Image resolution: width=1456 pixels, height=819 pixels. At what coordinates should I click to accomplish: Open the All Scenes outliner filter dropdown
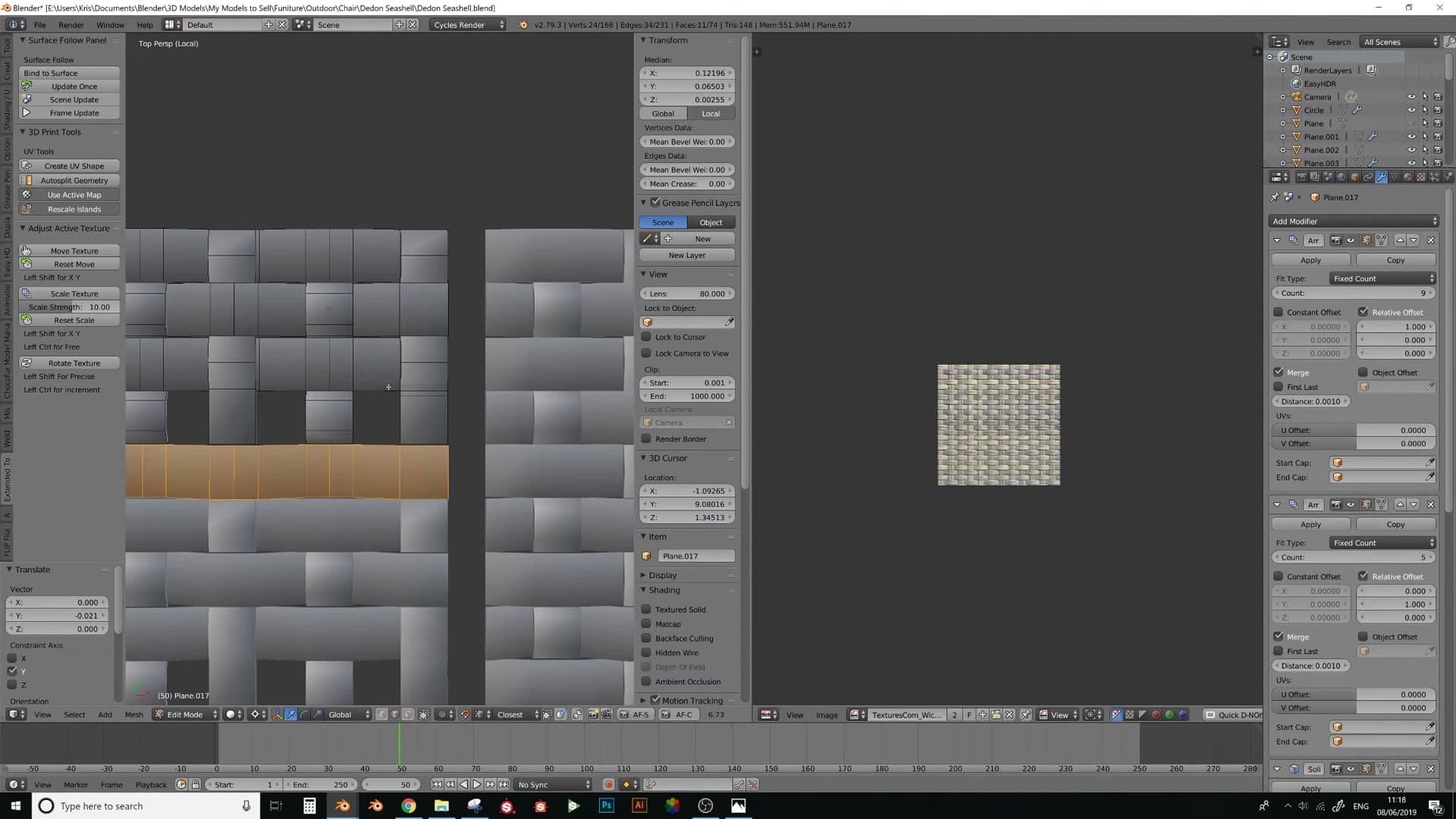pos(1398,42)
